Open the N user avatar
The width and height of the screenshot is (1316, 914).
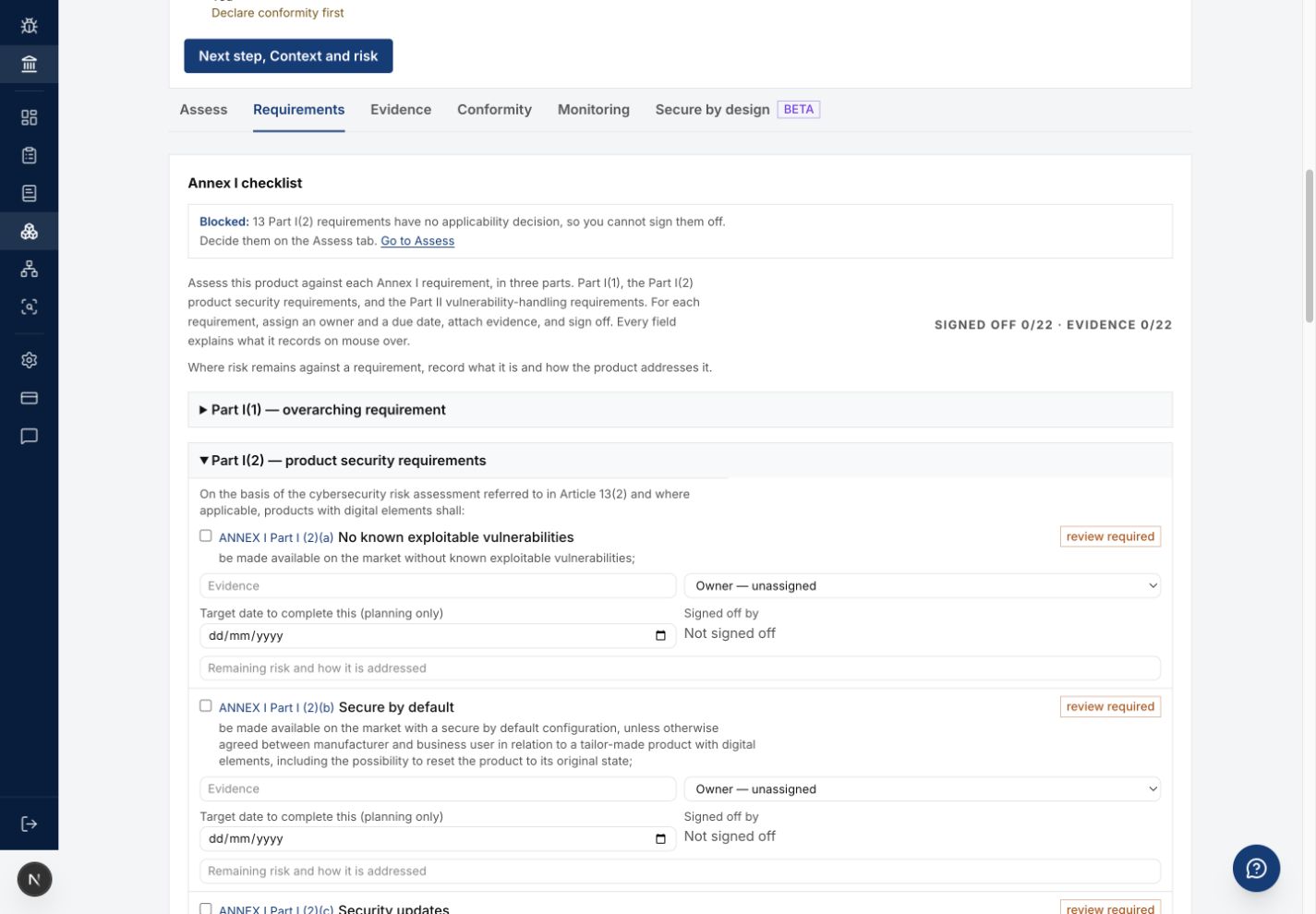34,879
